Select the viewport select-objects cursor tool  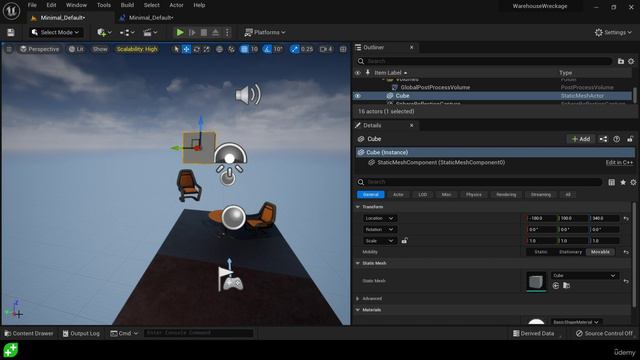pyautogui.click(x=176, y=49)
